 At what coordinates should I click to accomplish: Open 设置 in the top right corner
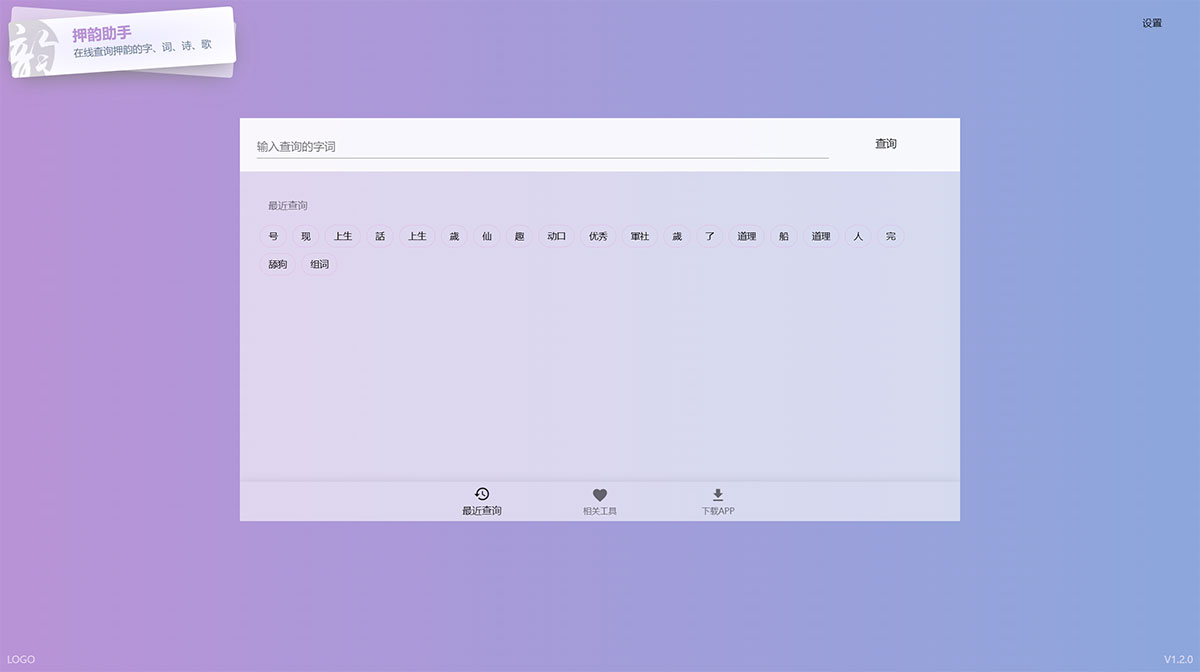1152,22
